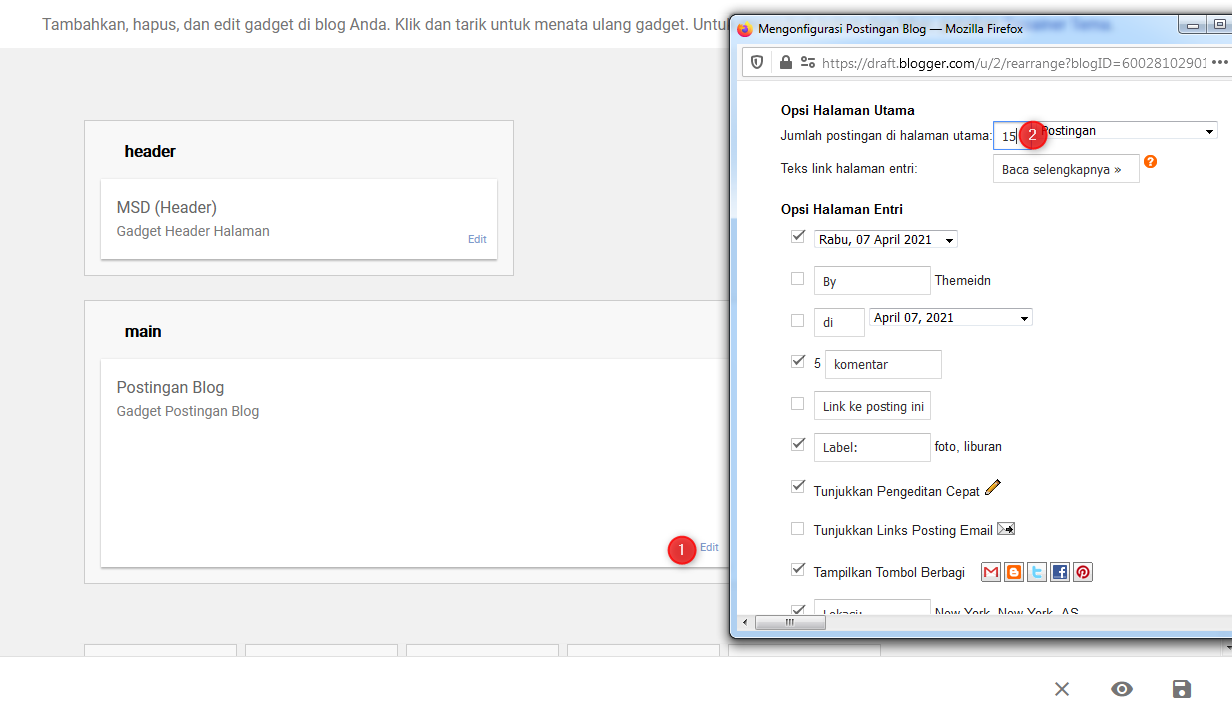
Task: Enable the 'di' timestamp checkbox
Action: click(x=797, y=321)
